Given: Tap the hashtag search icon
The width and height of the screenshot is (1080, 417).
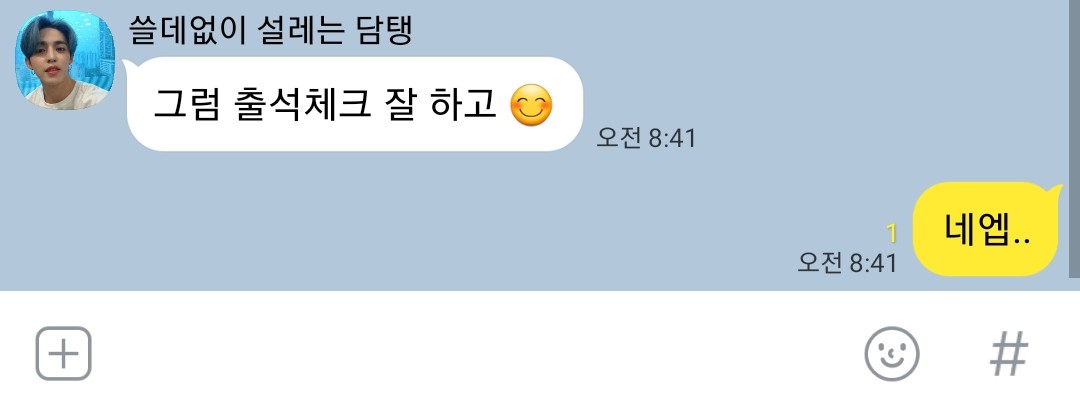Looking at the screenshot, I should click(x=1009, y=354).
